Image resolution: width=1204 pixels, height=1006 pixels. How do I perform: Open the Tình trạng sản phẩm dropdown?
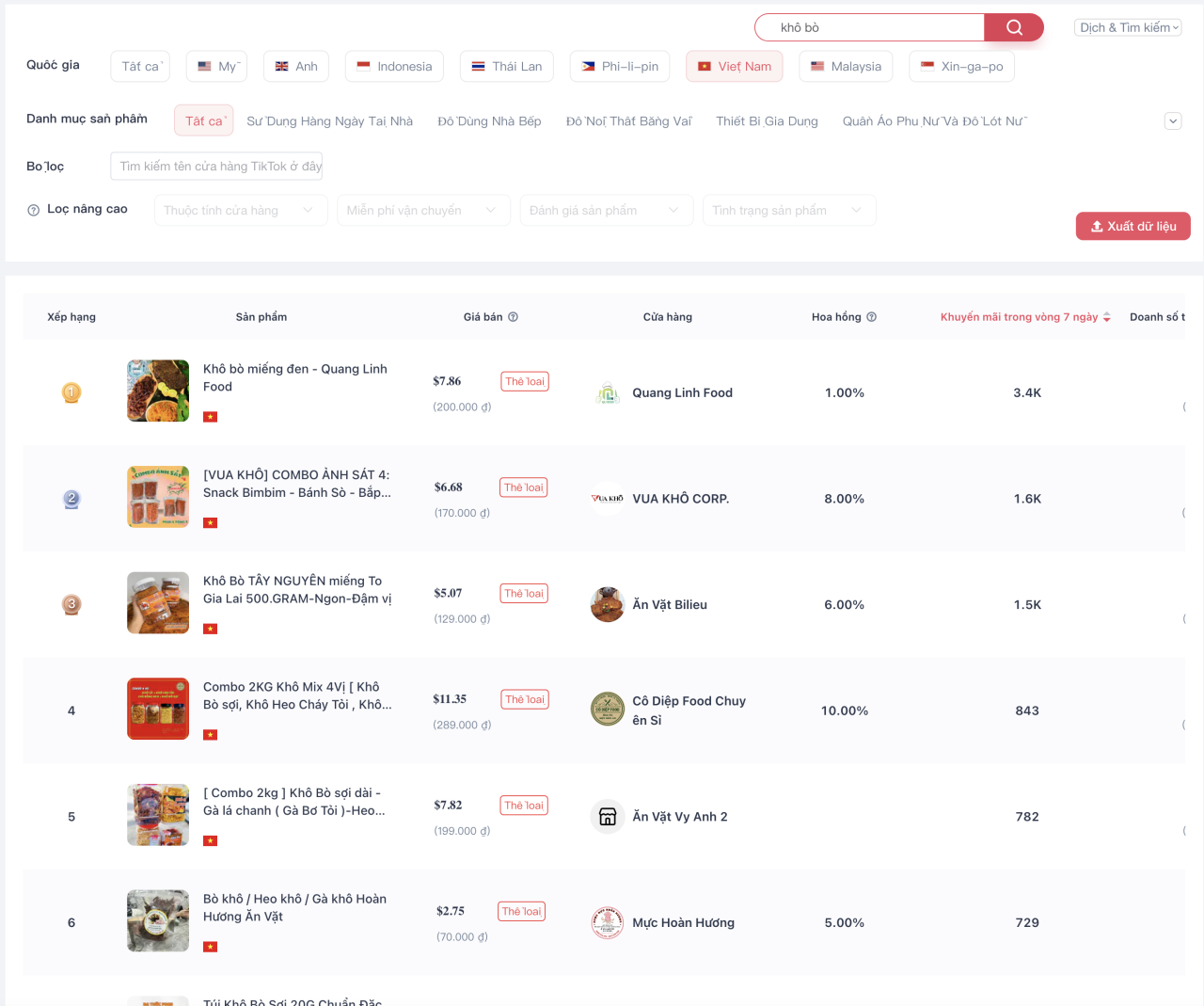click(x=789, y=211)
